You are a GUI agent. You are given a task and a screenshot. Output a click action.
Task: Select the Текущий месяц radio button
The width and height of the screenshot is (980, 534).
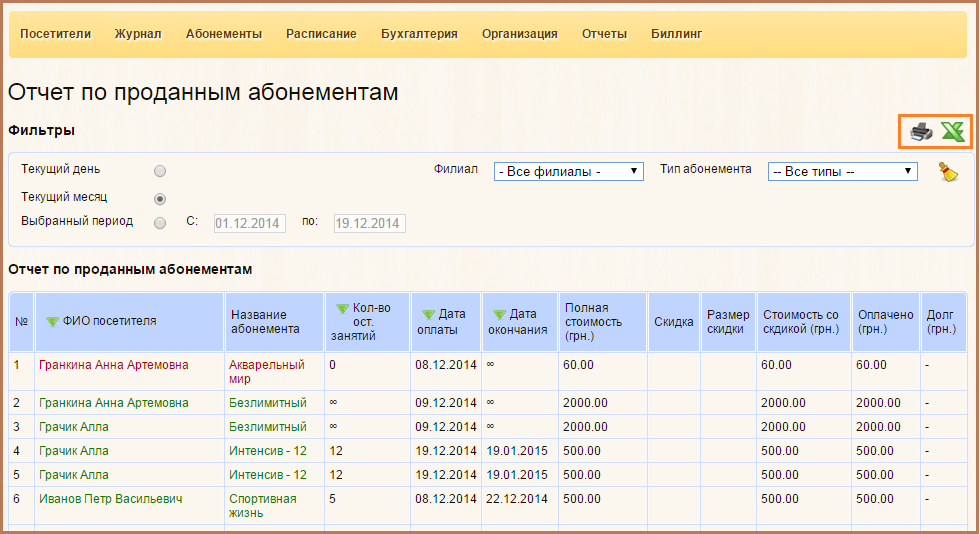(x=160, y=198)
